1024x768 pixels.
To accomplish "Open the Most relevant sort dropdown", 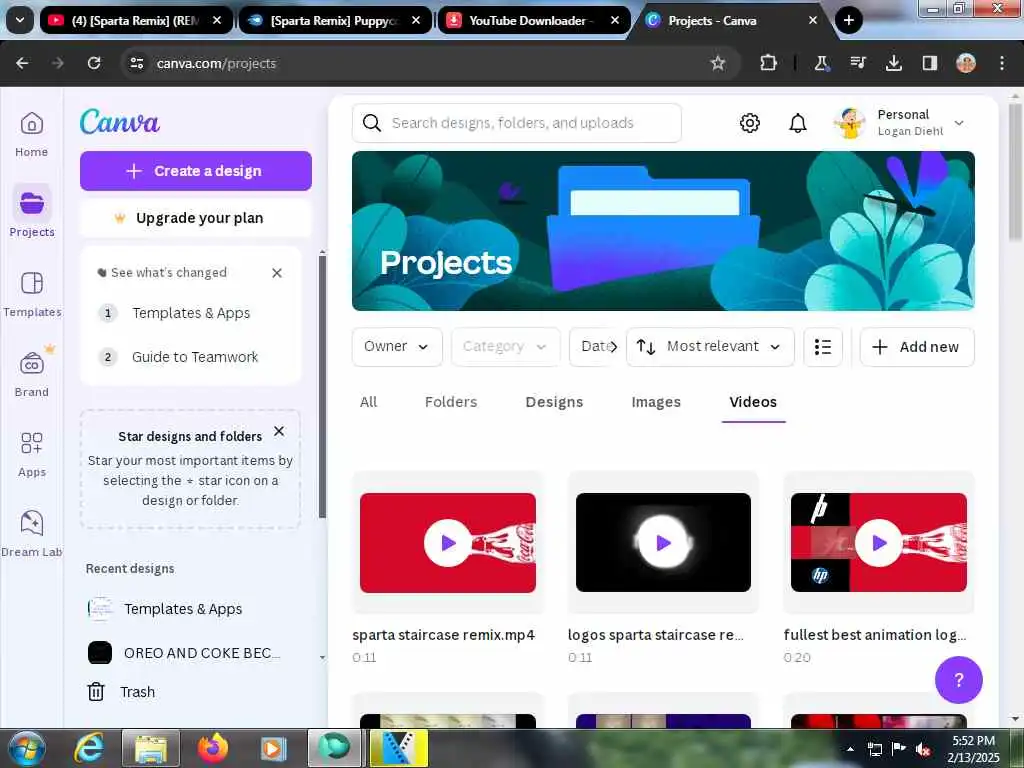I will 710,347.
